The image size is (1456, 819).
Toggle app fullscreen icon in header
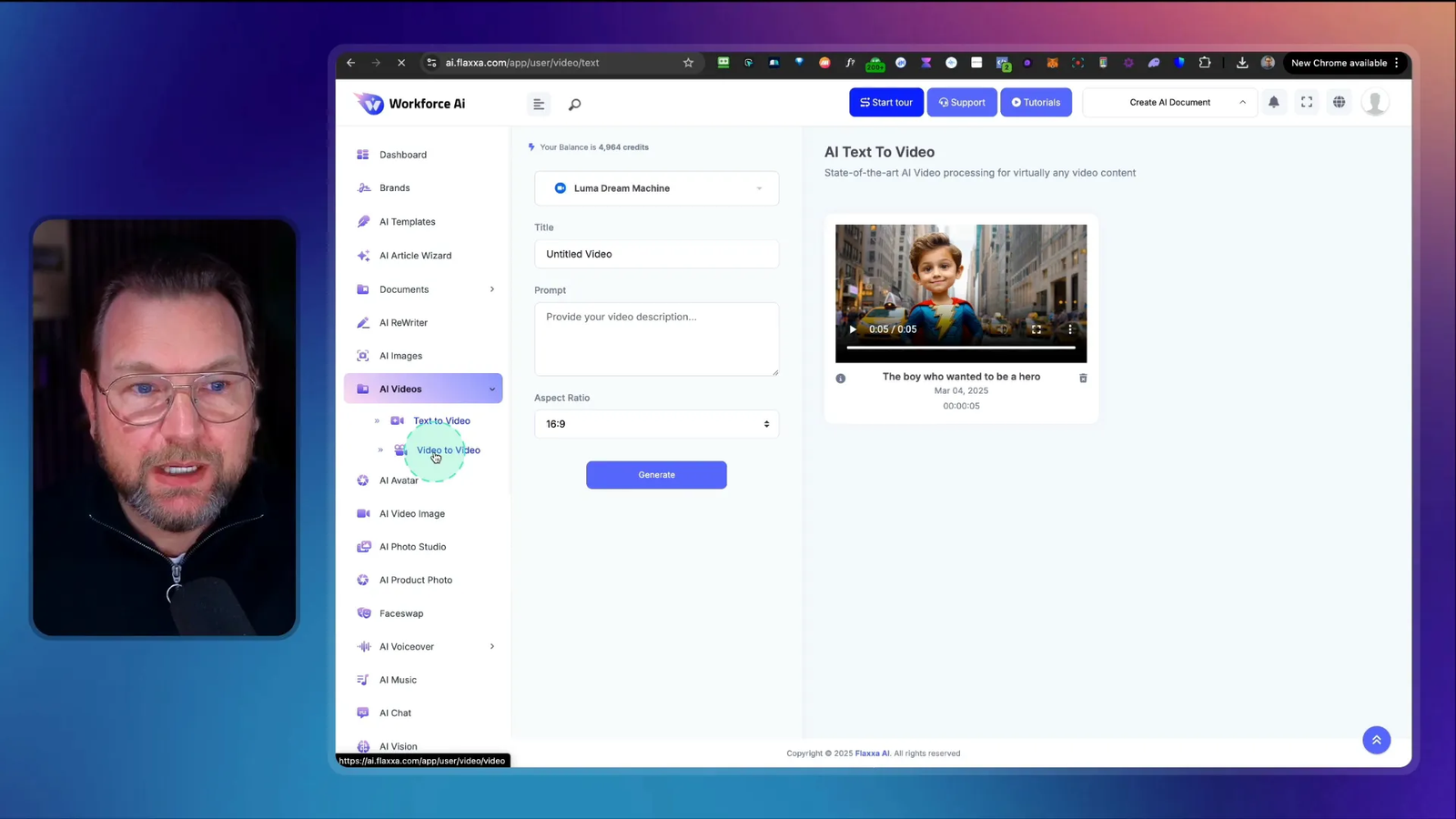(x=1307, y=102)
